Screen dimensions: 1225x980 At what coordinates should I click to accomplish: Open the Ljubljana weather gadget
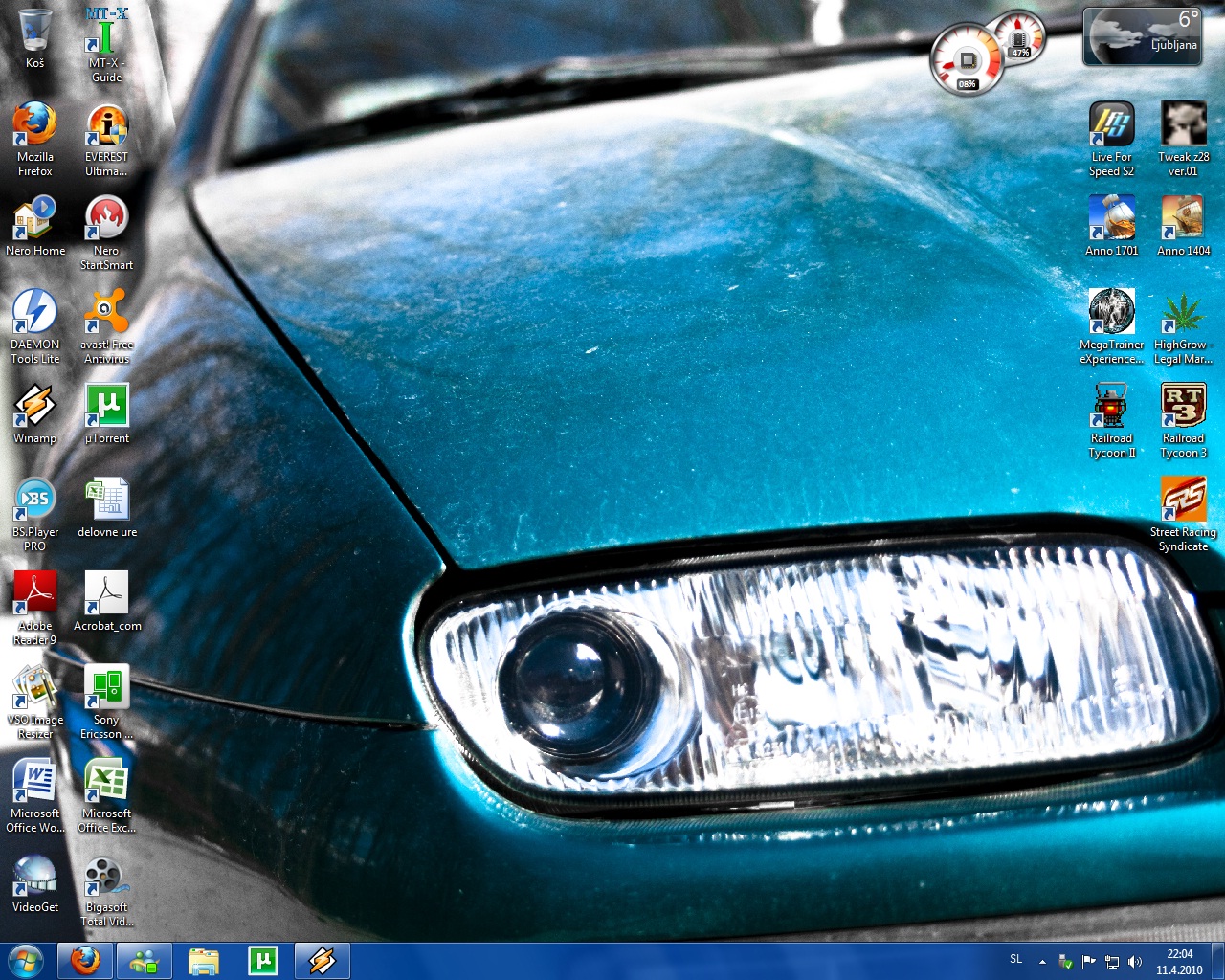click(1142, 37)
